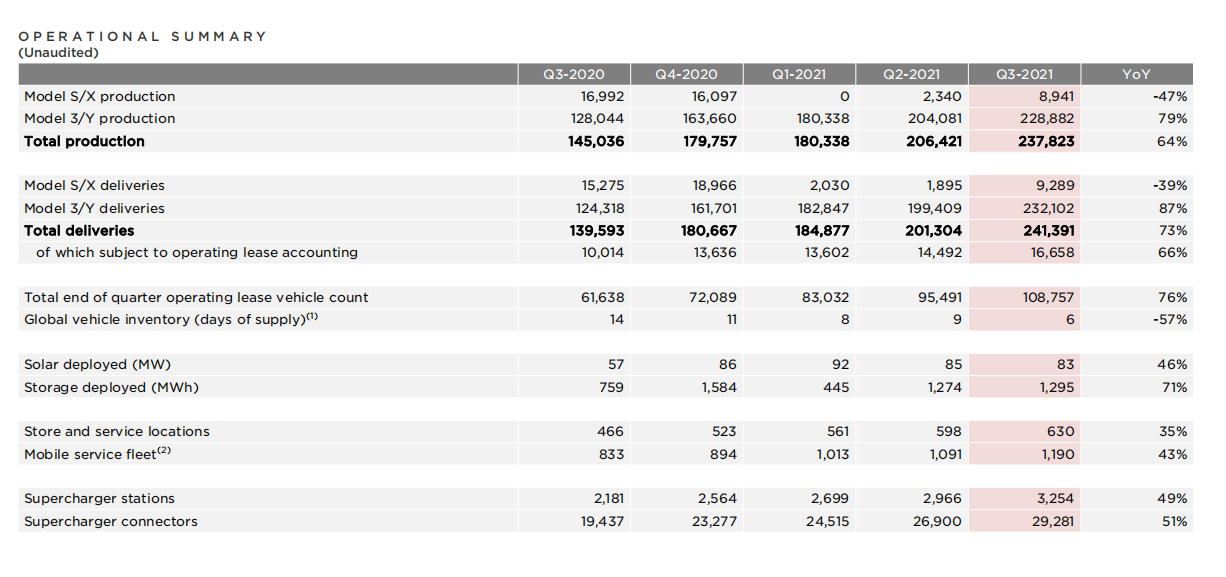Click Q4-2020 Model 3/Y deliveries value 161,701
The height and width of the screenshot is (577, 1226).
click(710, 208)
